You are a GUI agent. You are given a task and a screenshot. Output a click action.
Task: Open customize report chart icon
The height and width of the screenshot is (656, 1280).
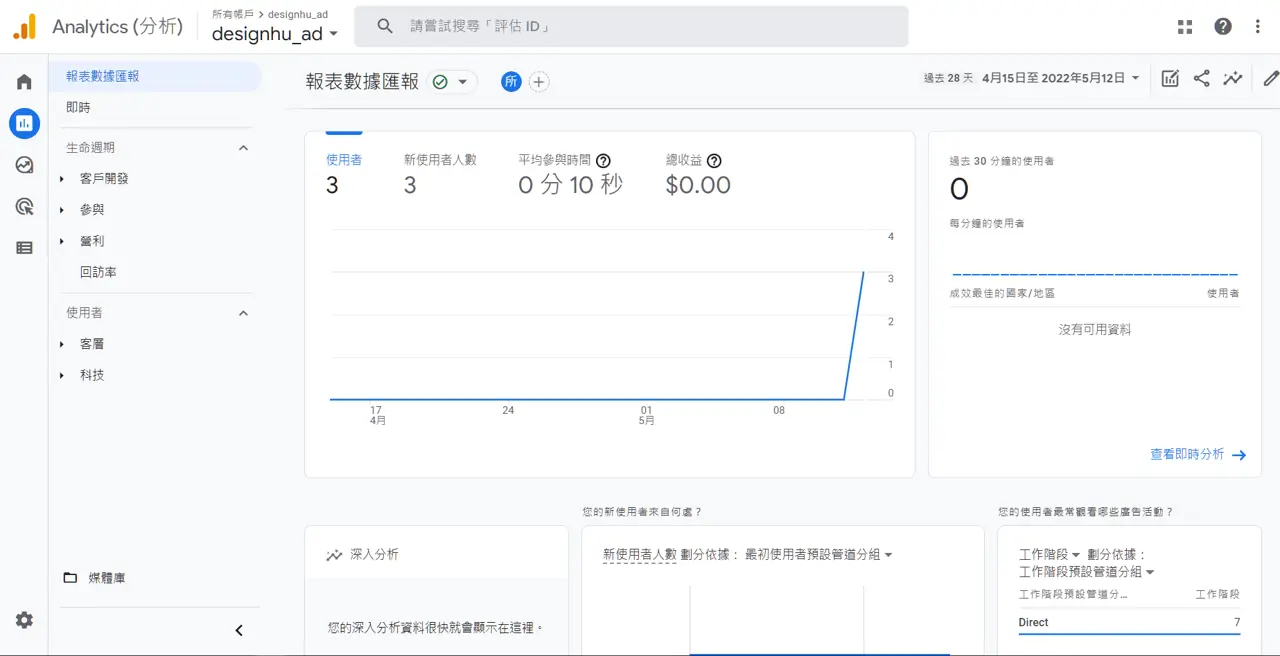[x=1170, y=78]
